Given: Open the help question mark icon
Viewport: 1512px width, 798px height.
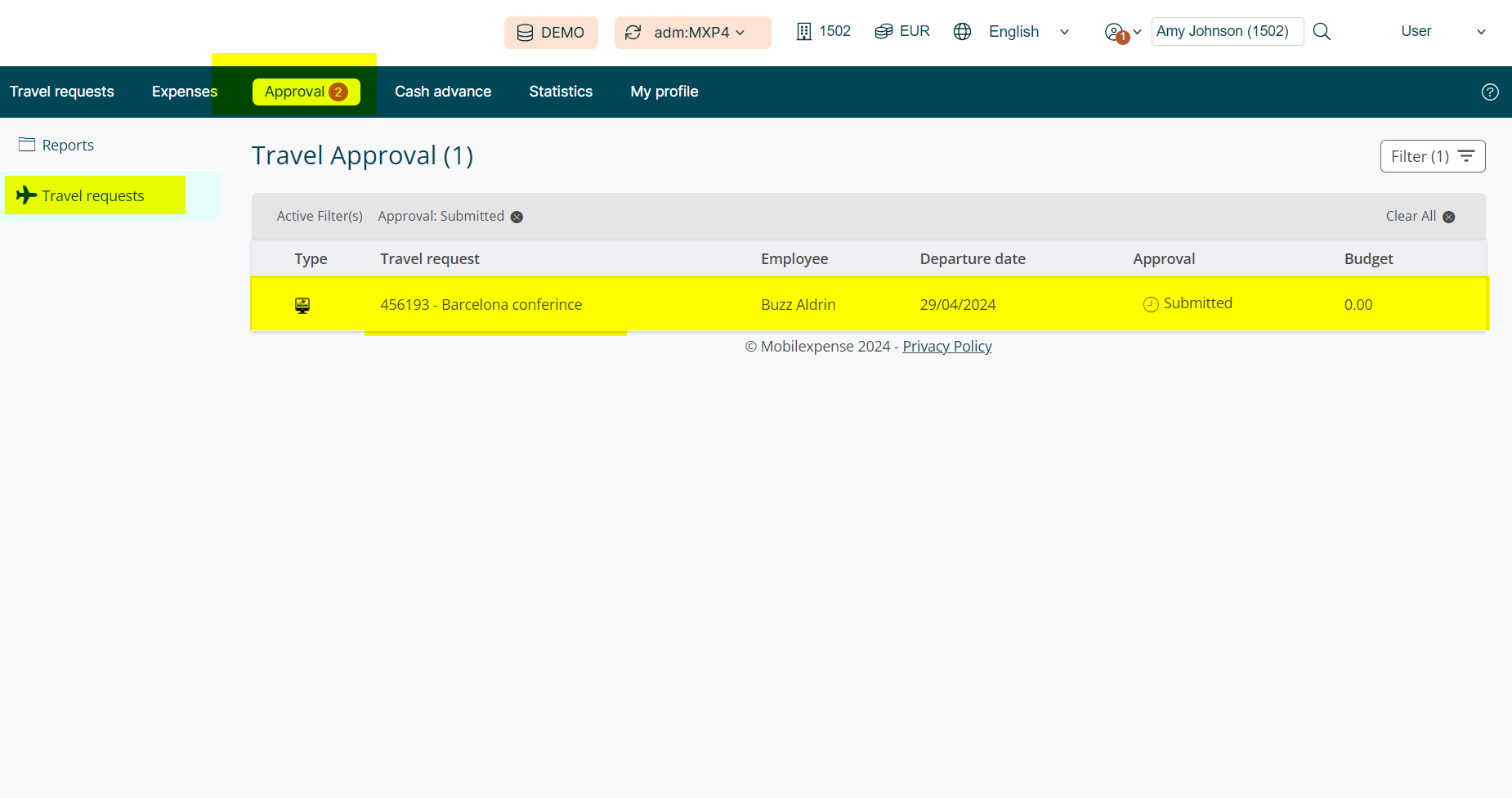Looking at the screenshot, I should coord(1490,92).
